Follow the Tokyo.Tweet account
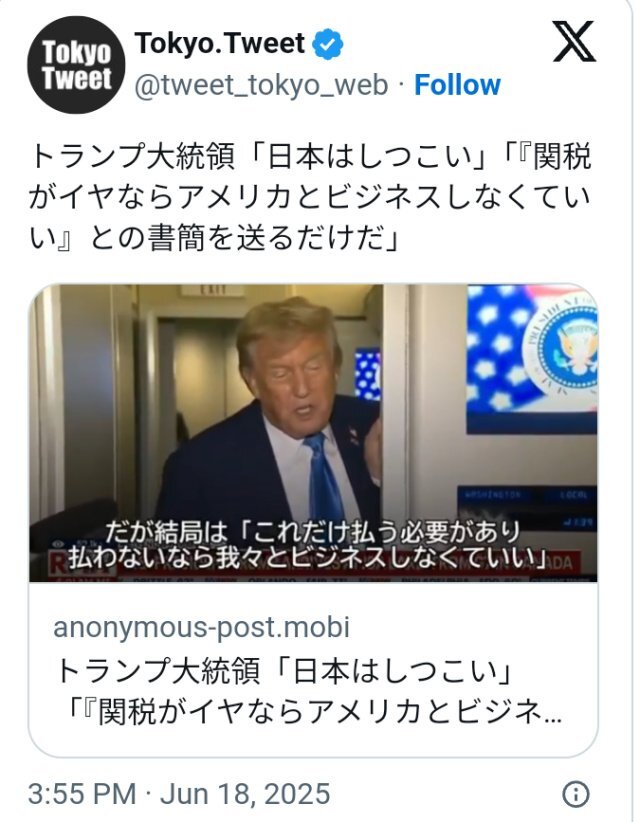 (x=457, y=85)
